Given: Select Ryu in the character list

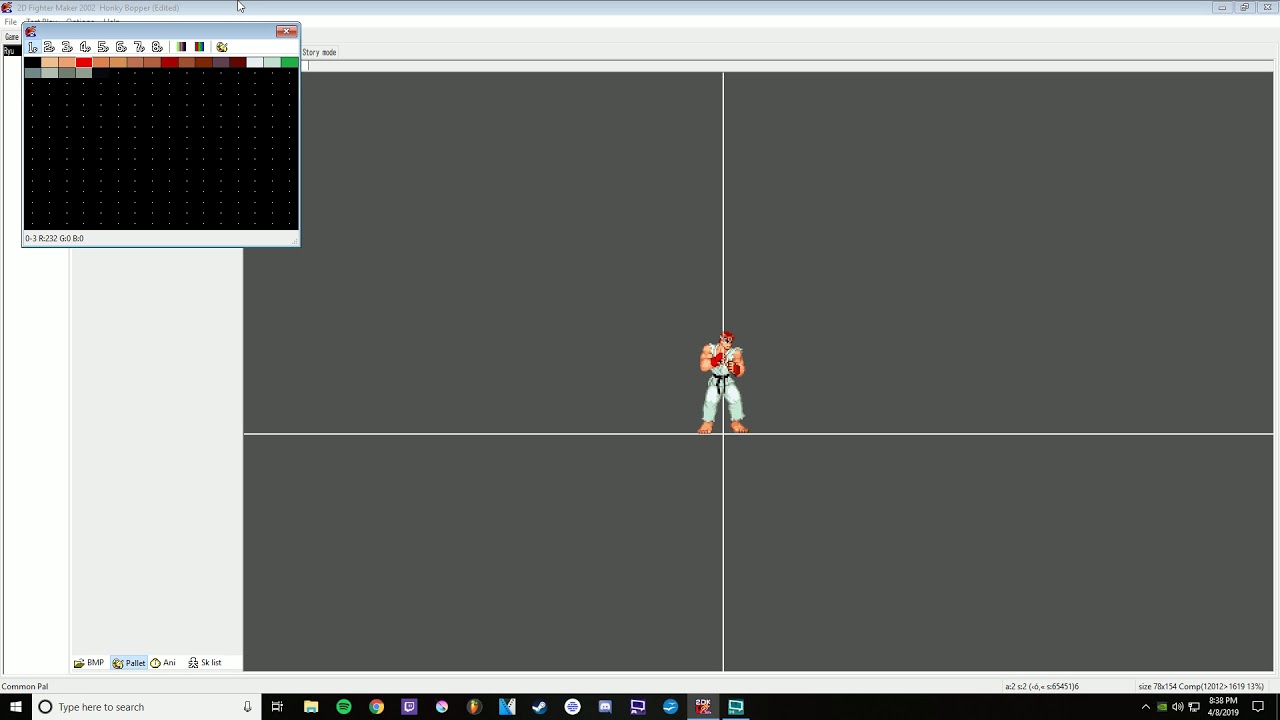Looking at the screenshot, I should [x=10, y=50].
